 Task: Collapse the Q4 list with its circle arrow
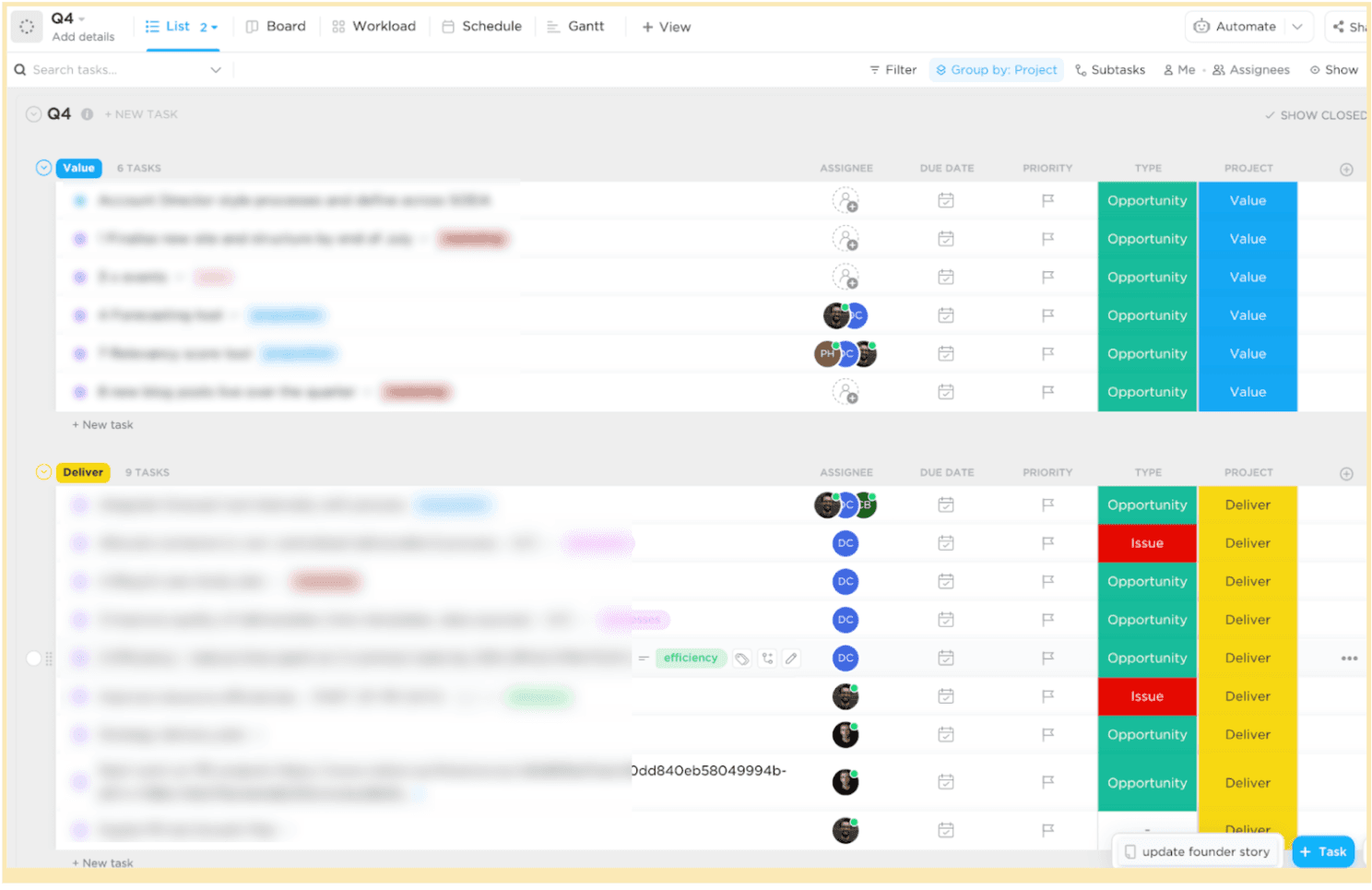[33, 114]
